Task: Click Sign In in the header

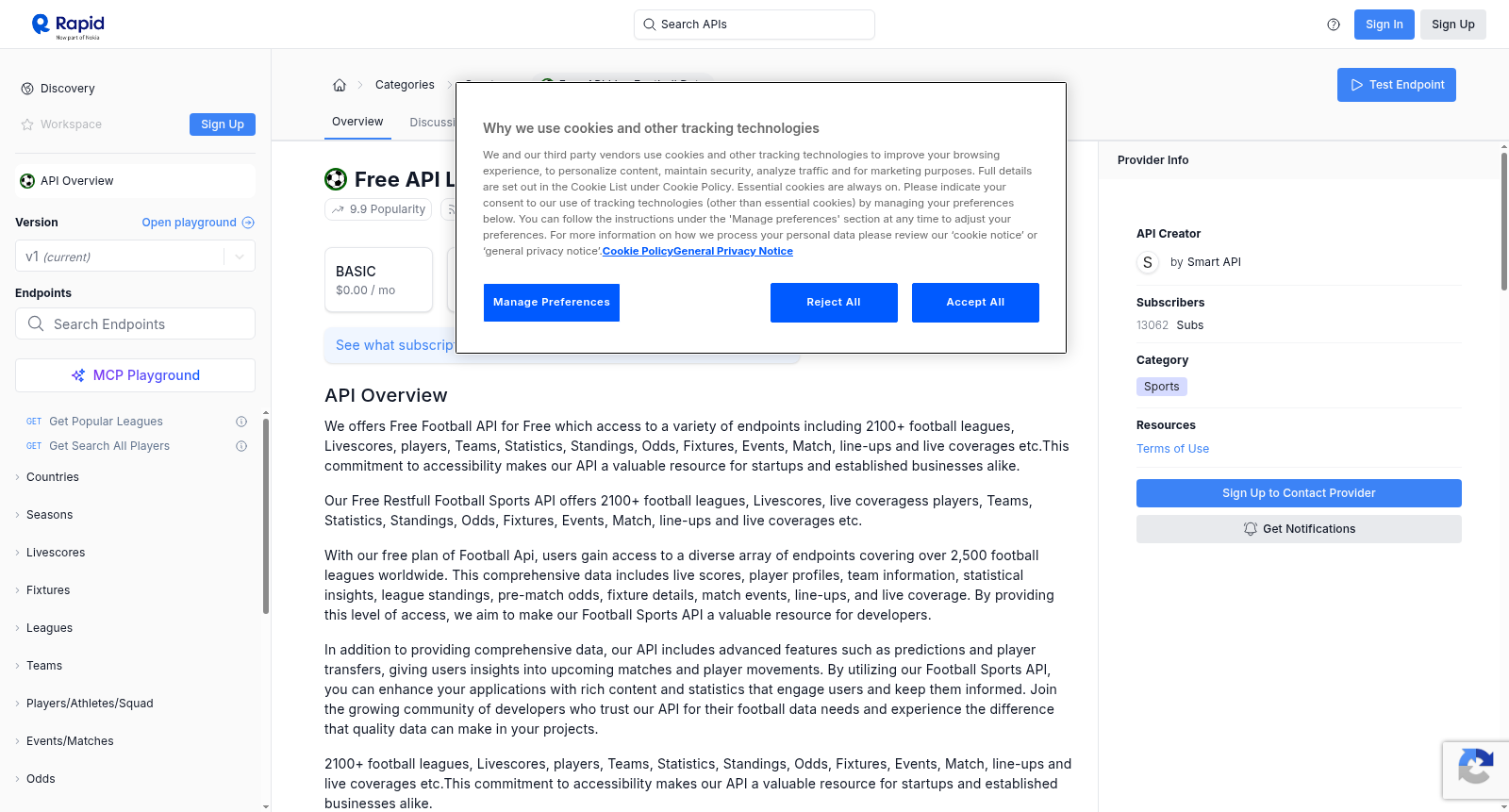Action: [x=1385, y=25]
